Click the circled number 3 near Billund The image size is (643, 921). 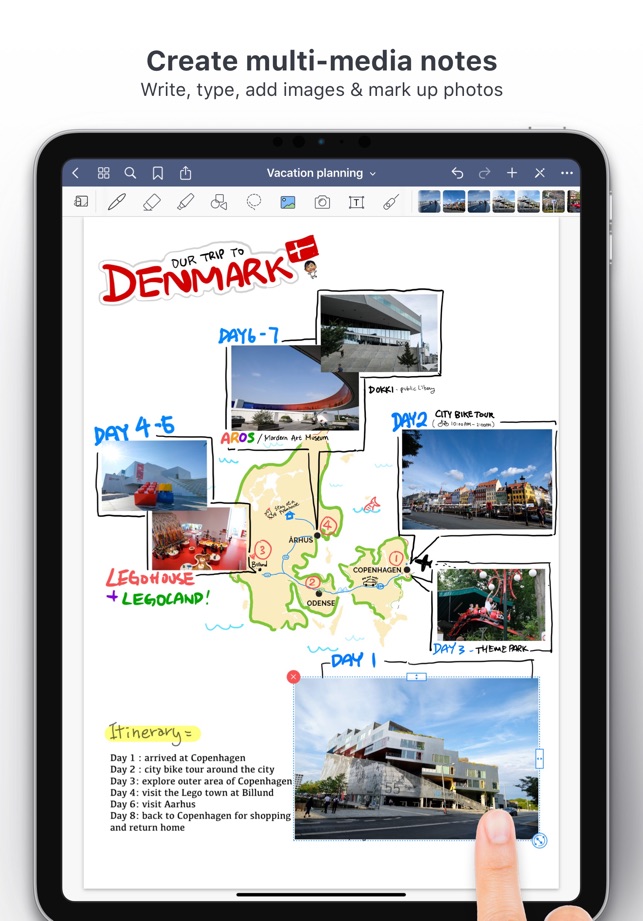(x=262, y=550)
